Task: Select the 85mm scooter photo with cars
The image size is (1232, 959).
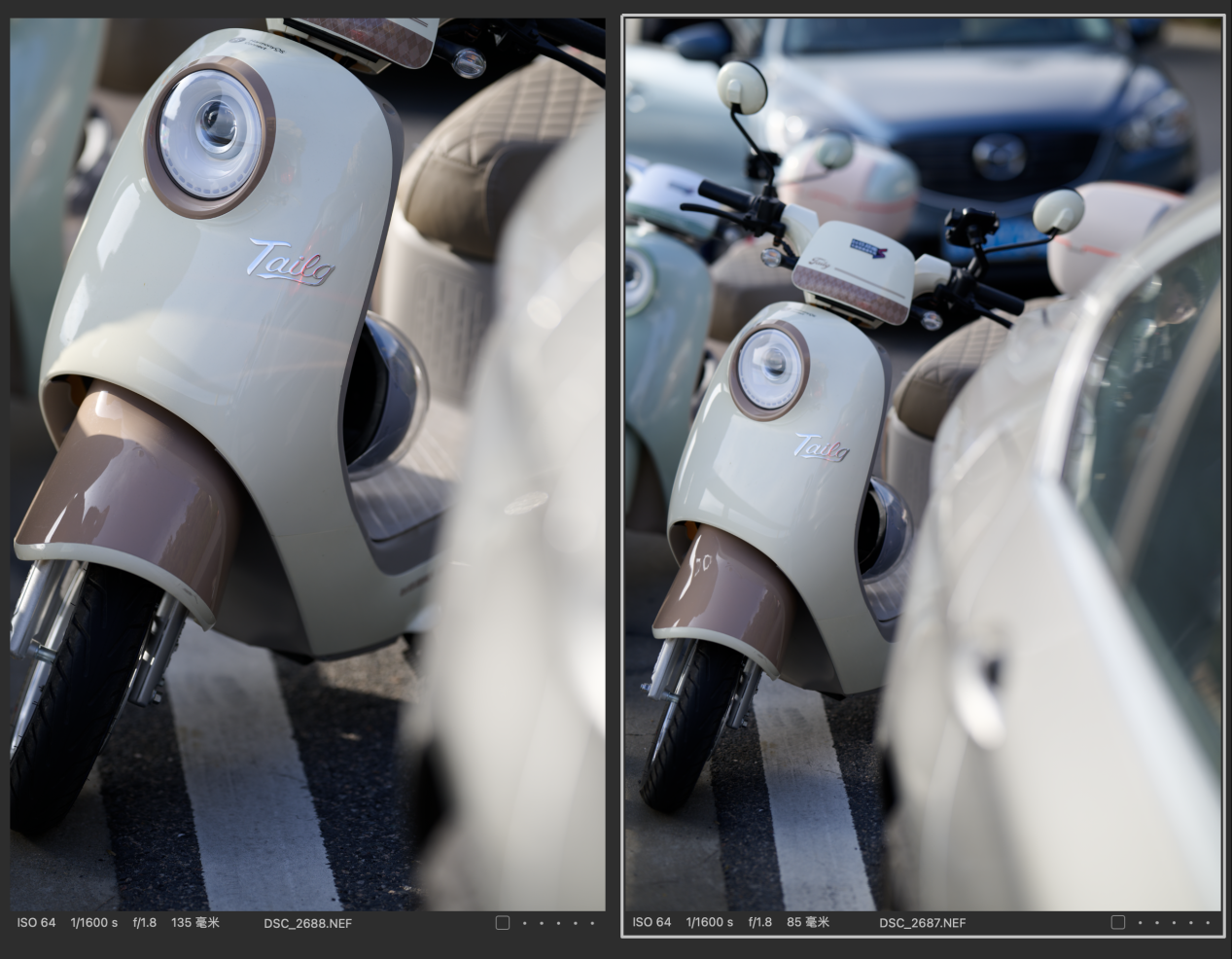Action: pos(922,463)
